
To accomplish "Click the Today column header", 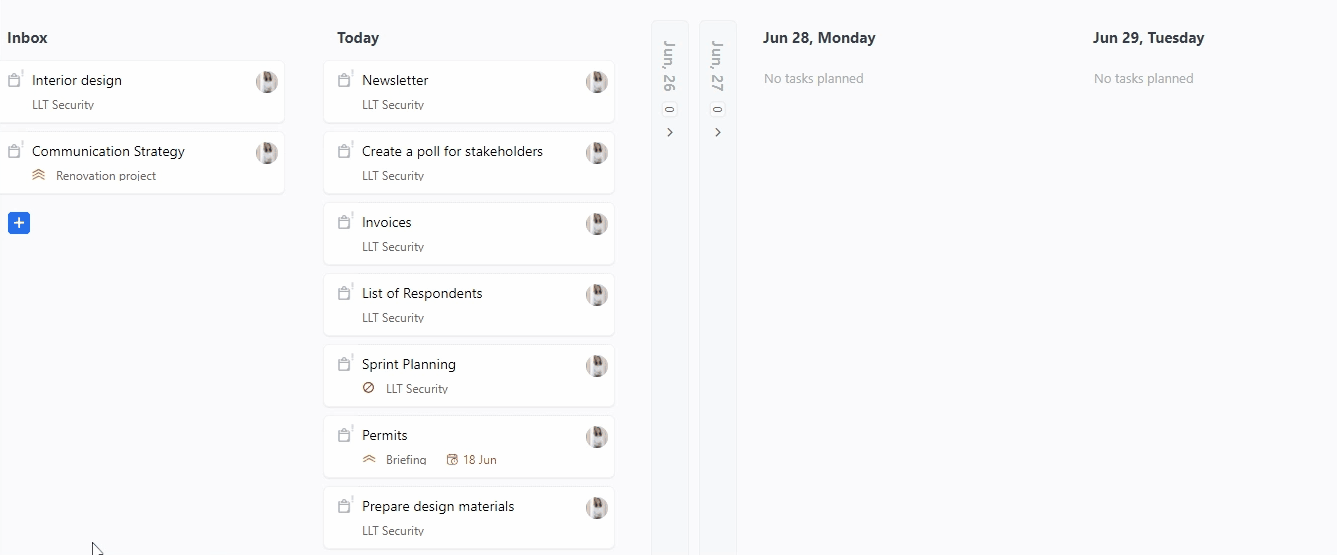I will (358, 38).
